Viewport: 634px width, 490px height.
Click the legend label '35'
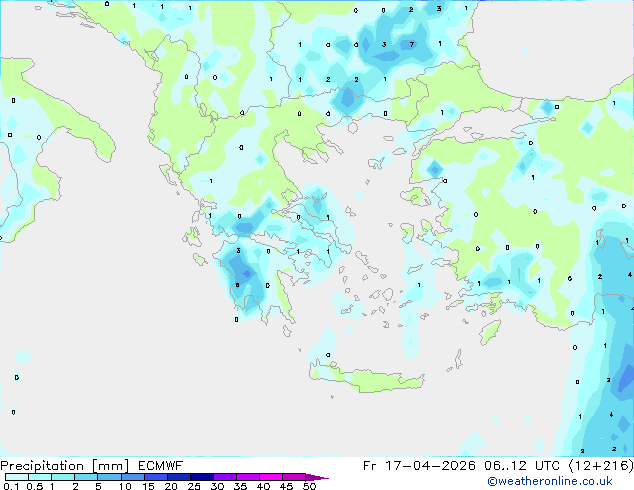pos(240,486)
